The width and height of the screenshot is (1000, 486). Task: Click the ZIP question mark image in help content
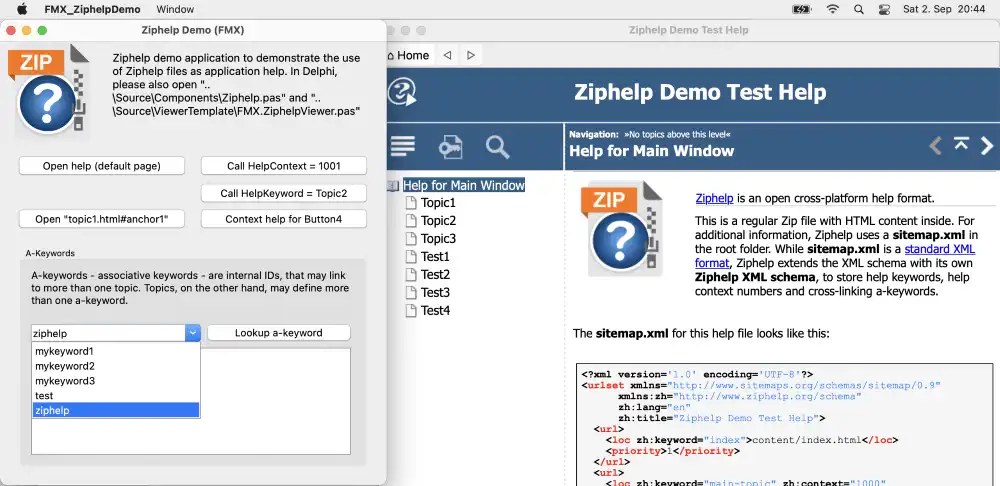point(622,229)
